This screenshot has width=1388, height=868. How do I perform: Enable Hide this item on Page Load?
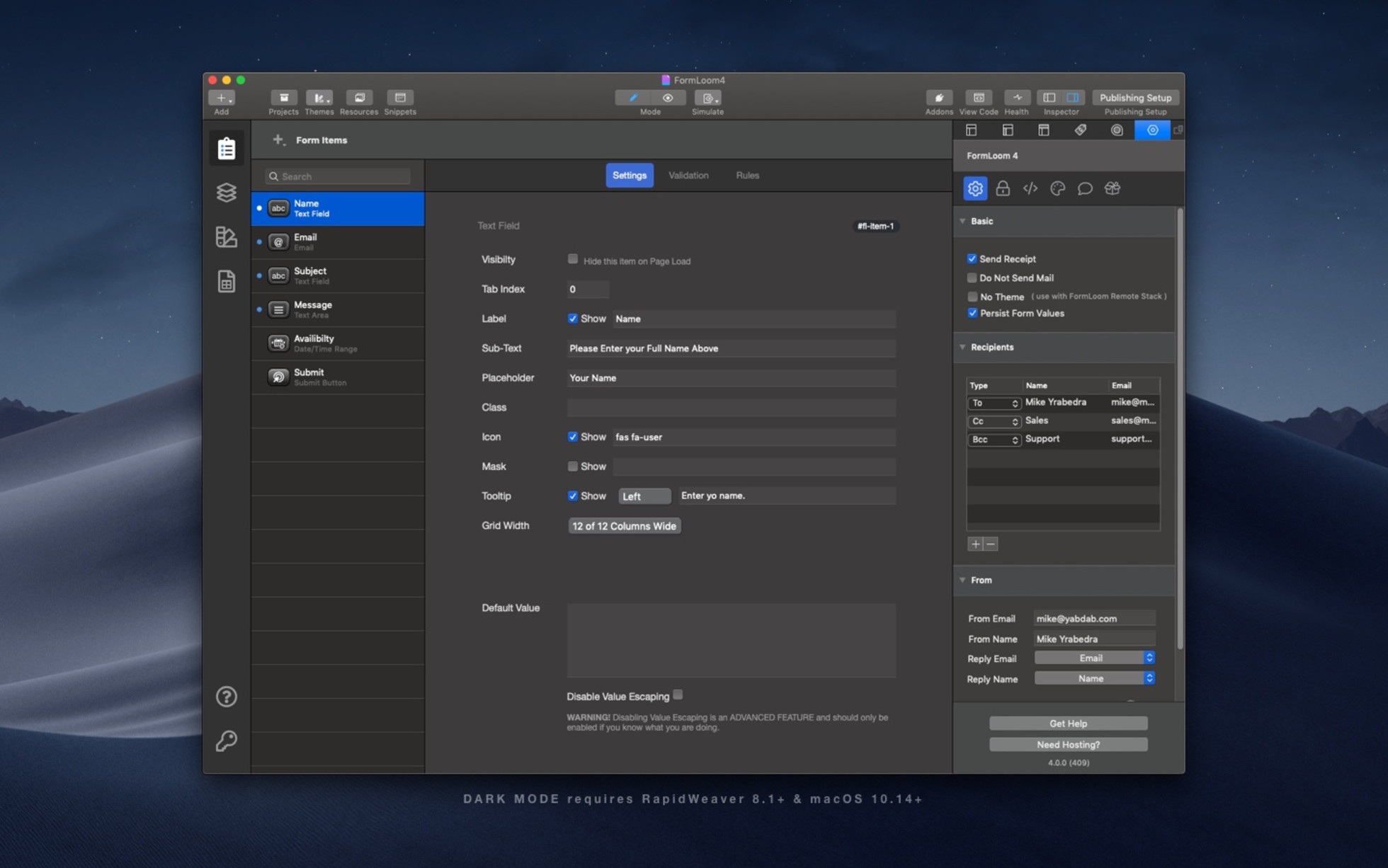coord(573,259)
